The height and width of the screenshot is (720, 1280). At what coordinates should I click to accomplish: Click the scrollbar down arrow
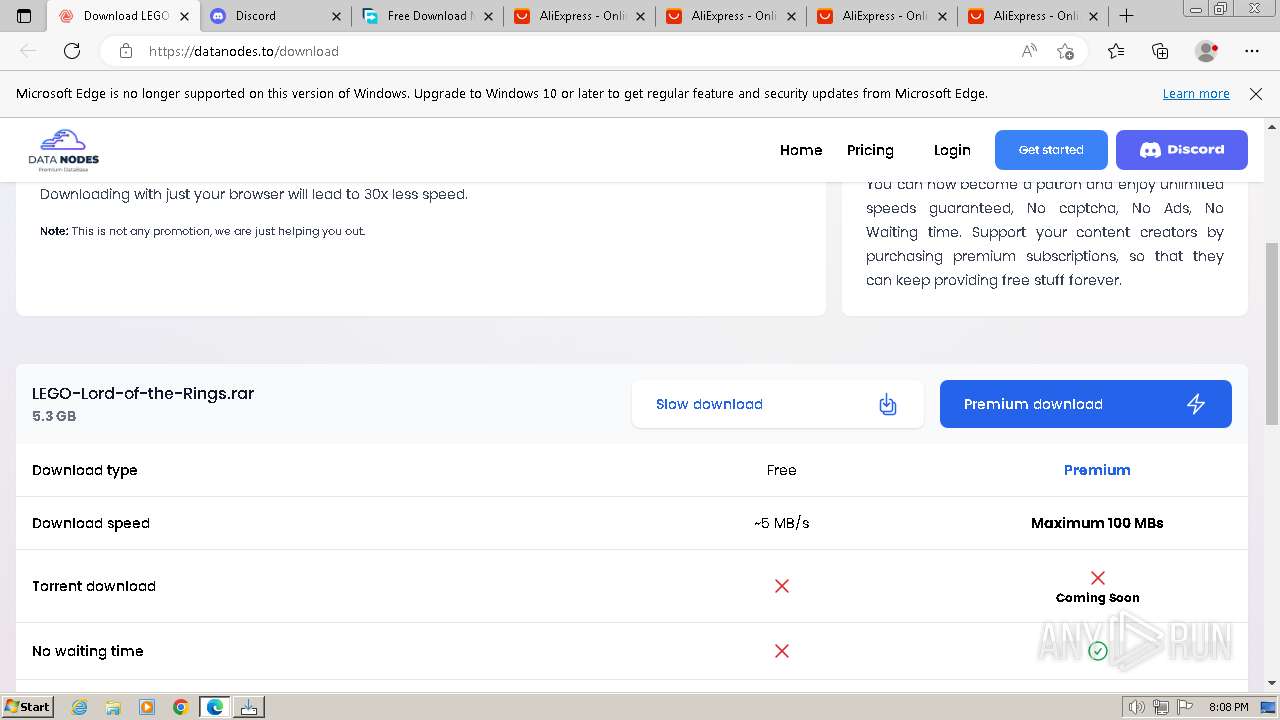tap(1272, 683)
